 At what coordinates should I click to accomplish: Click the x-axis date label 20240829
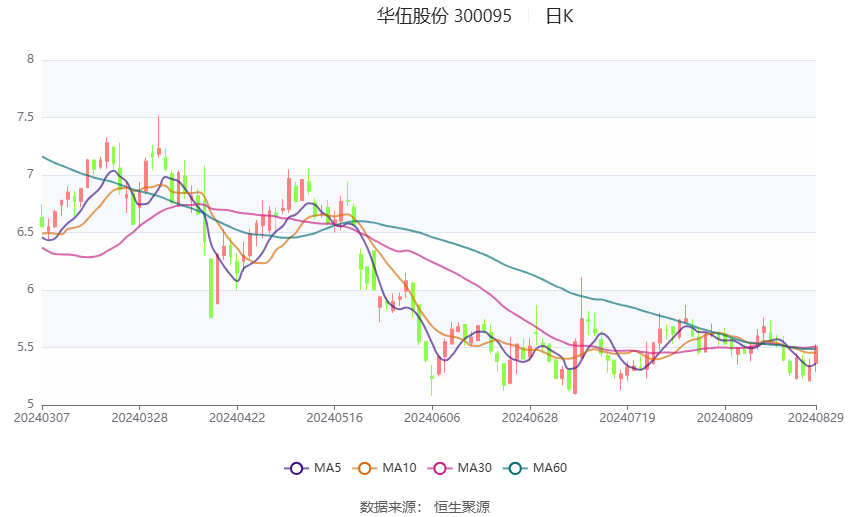(x=815, y=418)
